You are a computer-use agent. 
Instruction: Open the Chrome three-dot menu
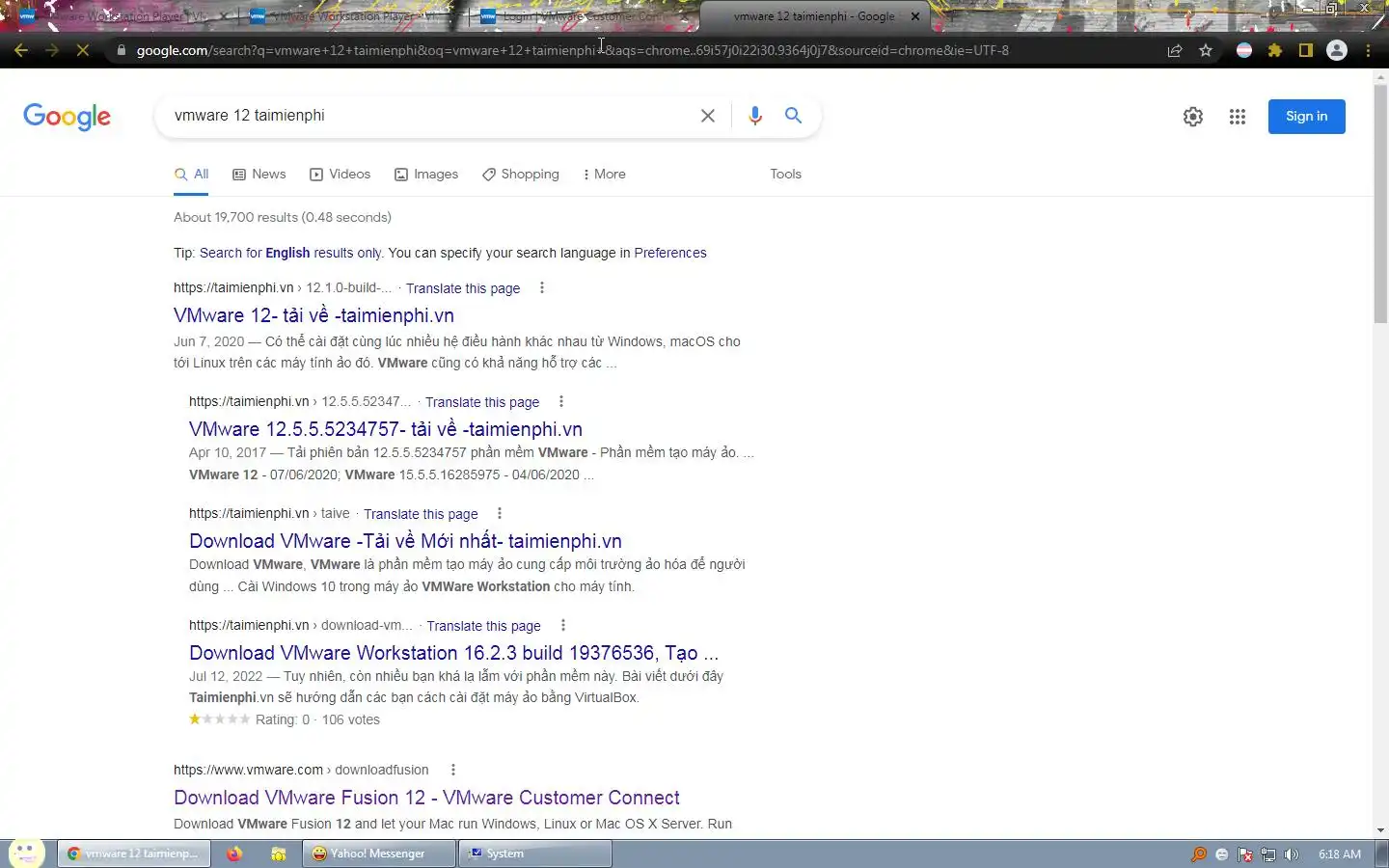pyautogui.click(x=1368, y=50)
